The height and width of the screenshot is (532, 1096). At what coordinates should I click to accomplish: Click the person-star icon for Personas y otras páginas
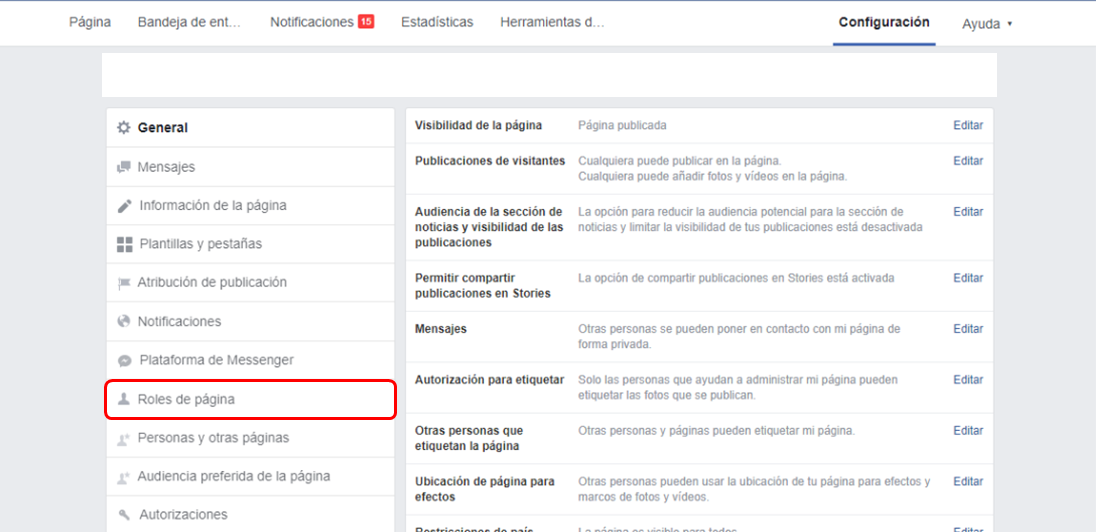(x=124, y=438)
